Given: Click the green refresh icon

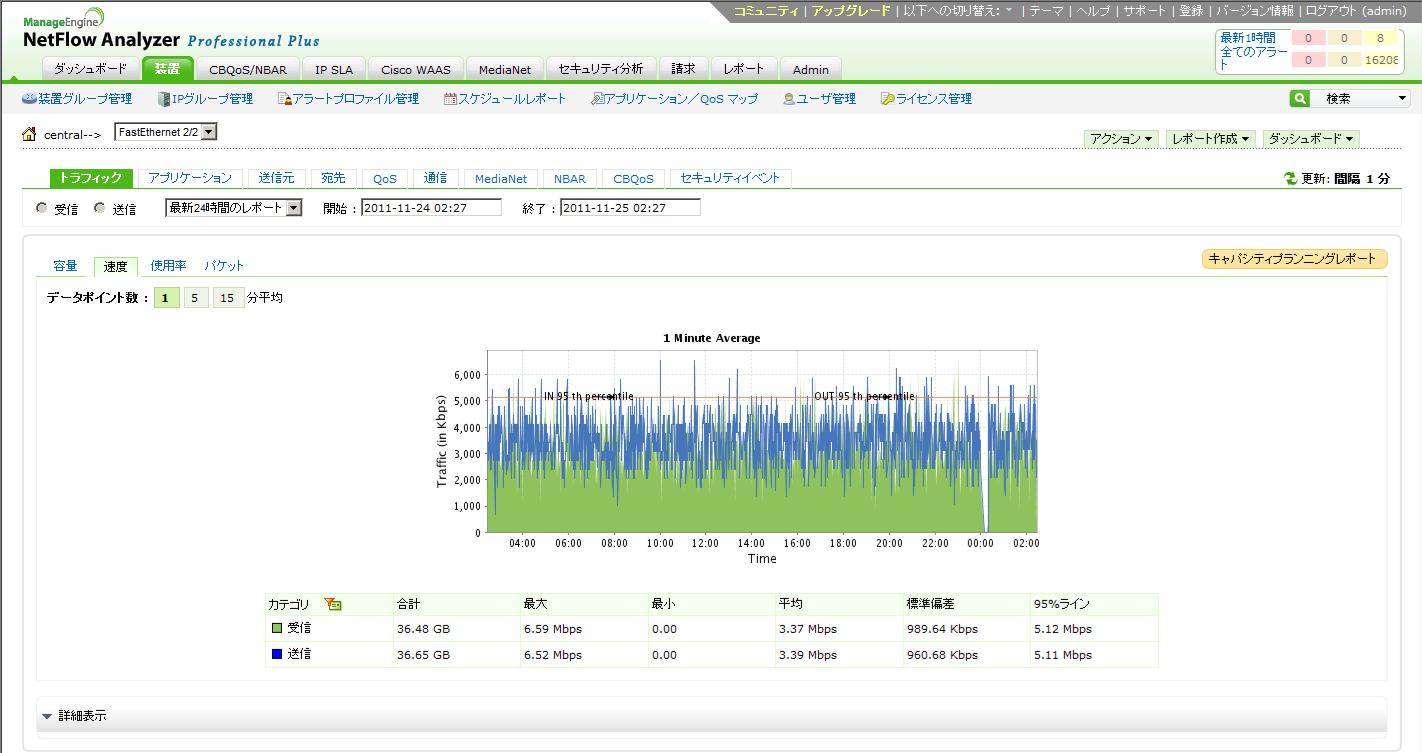Looking at the screenshot, I should 1290,179.
